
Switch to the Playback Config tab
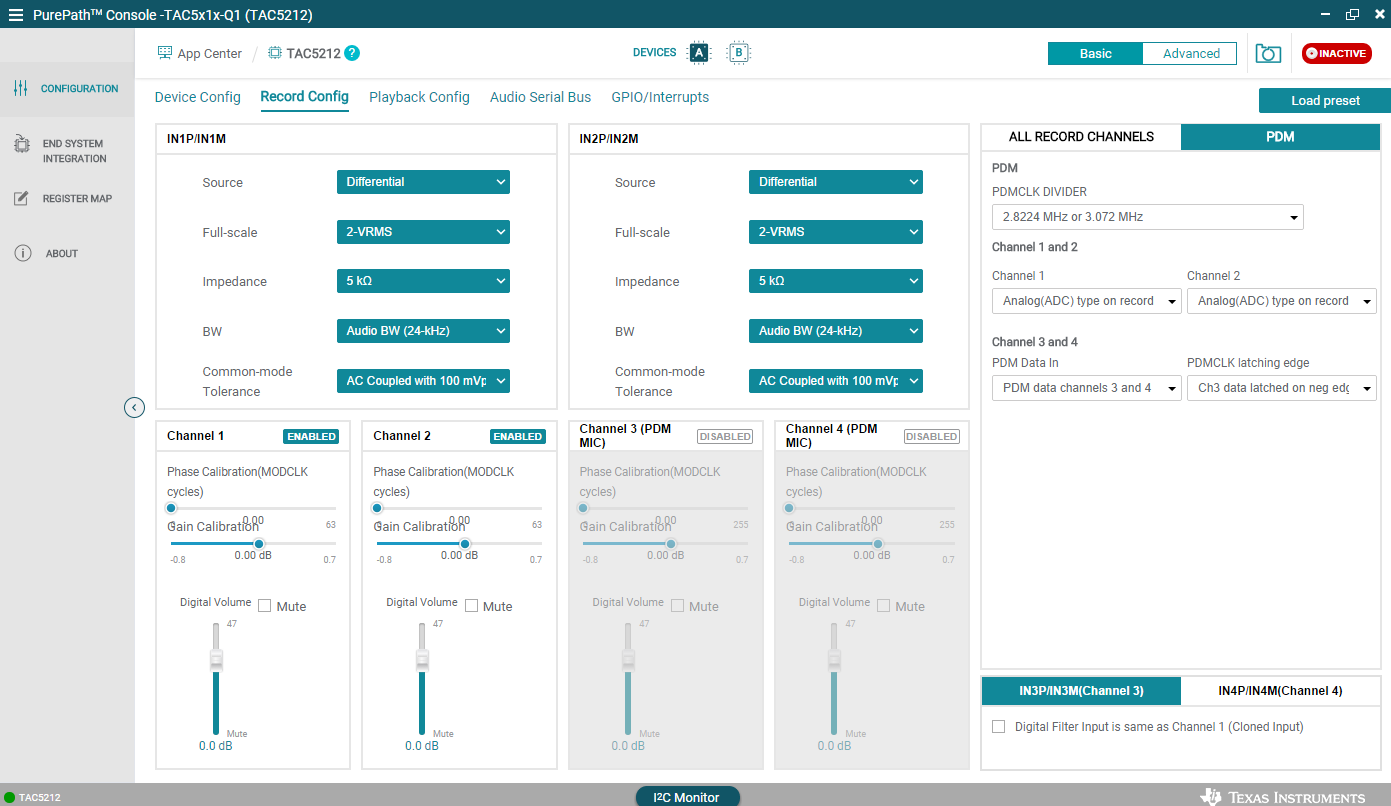click(419, 97)
